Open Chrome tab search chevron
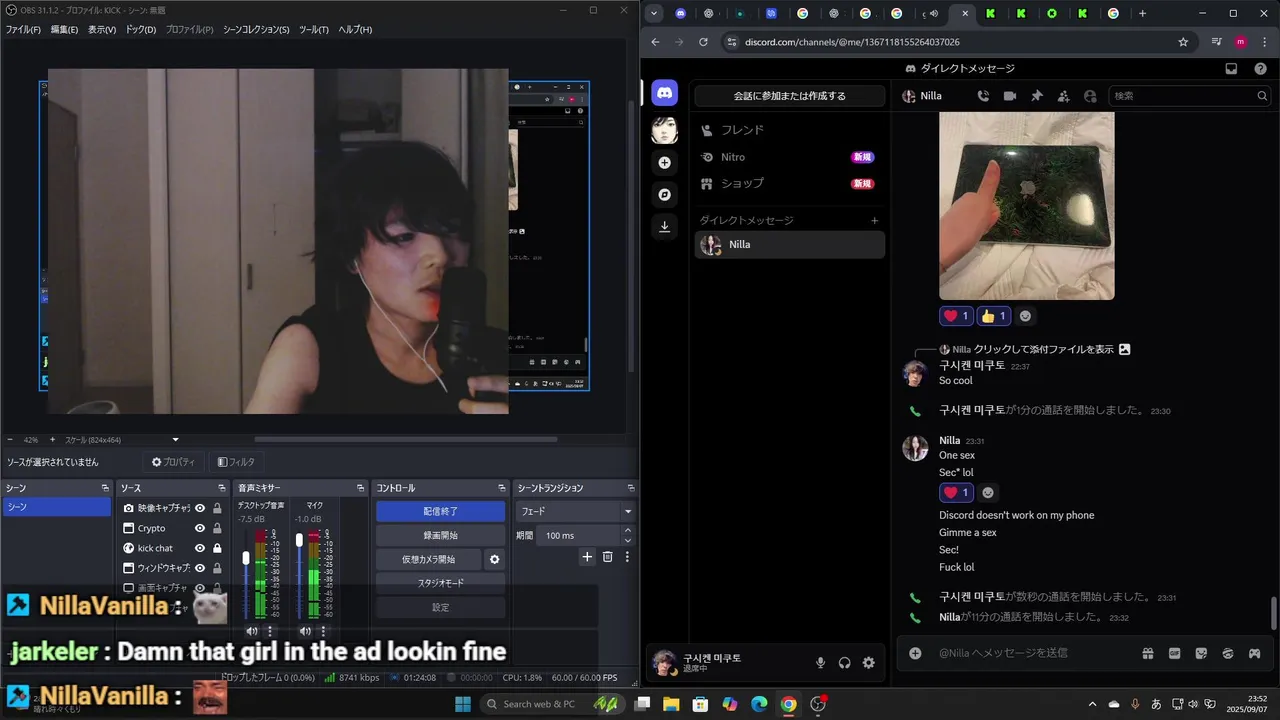 click(653, 13)
